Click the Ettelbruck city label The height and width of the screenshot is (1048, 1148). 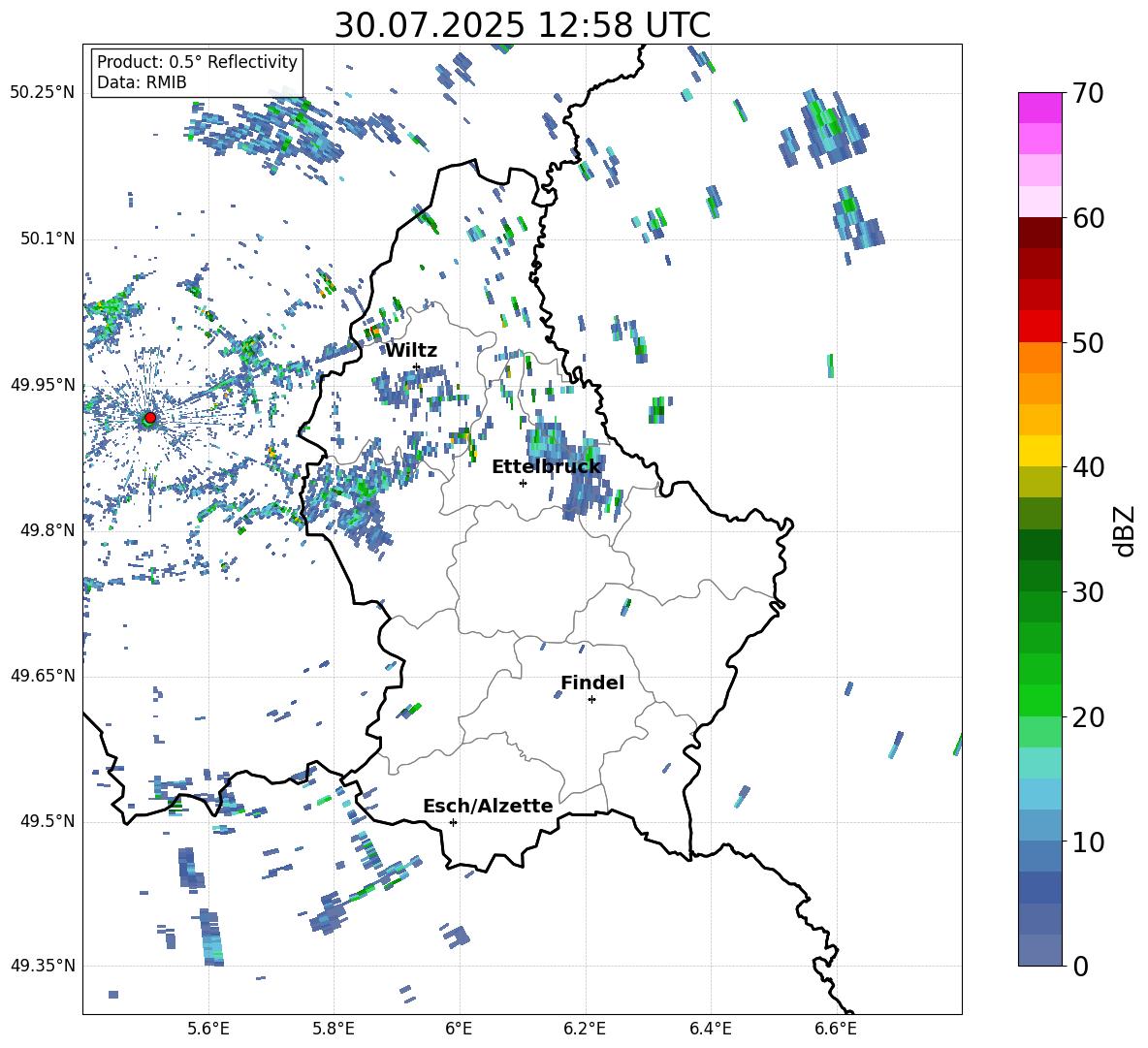point(546,467)
